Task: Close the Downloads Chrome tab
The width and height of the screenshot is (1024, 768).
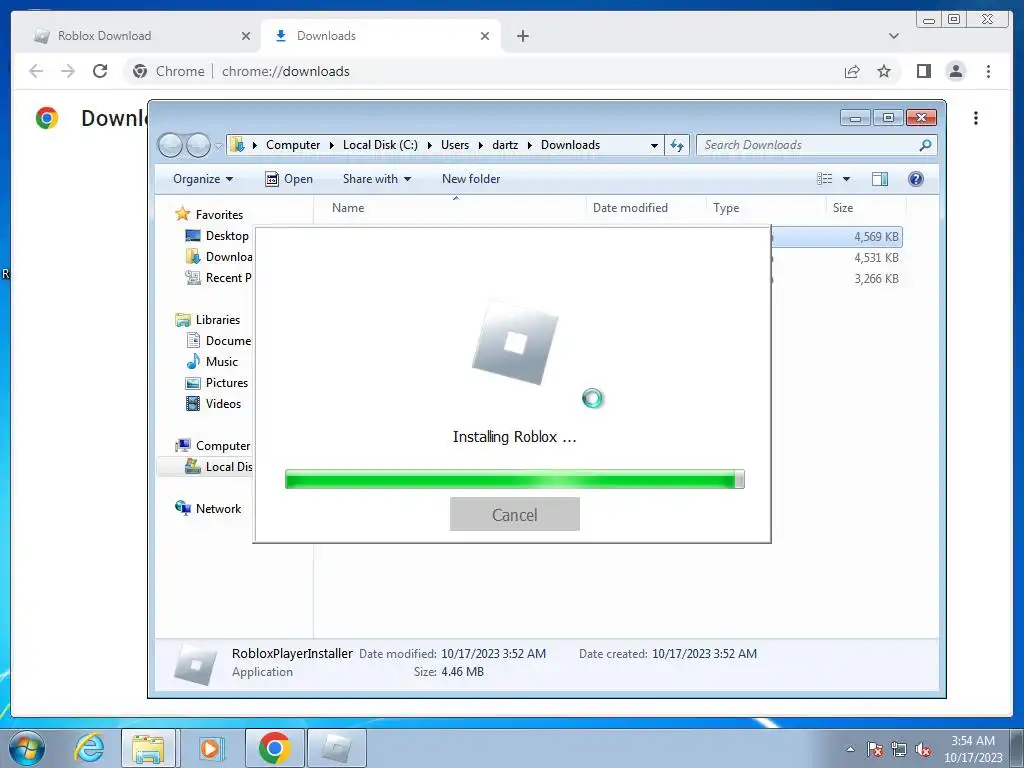Action: point(485,36)
